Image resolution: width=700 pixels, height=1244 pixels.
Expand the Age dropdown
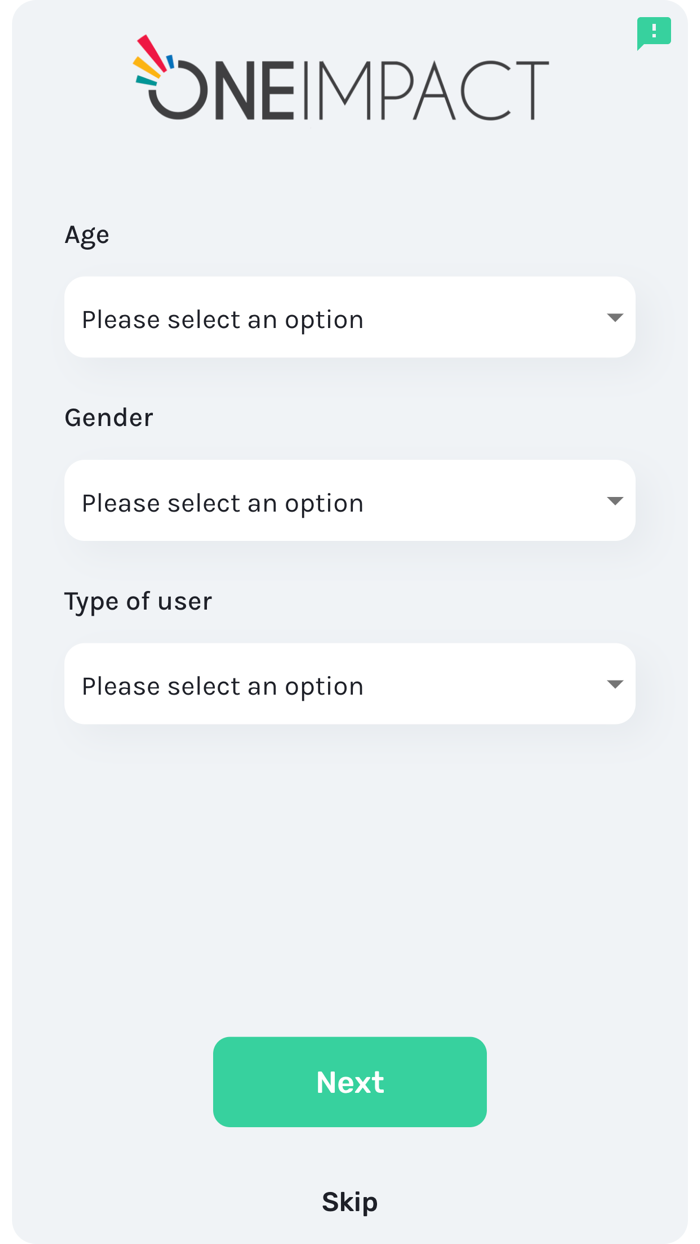click(349, 317)
